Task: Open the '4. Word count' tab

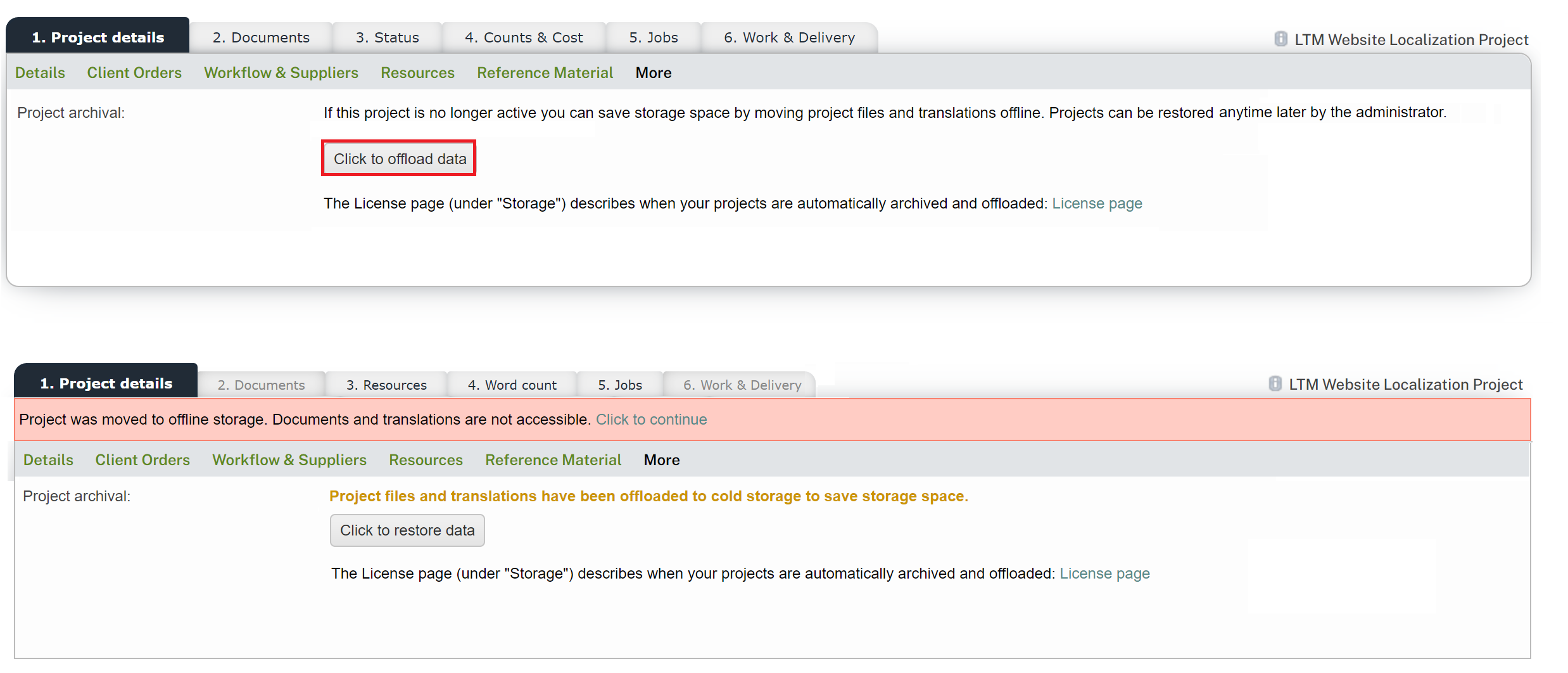Action: [x=512, y=385]
